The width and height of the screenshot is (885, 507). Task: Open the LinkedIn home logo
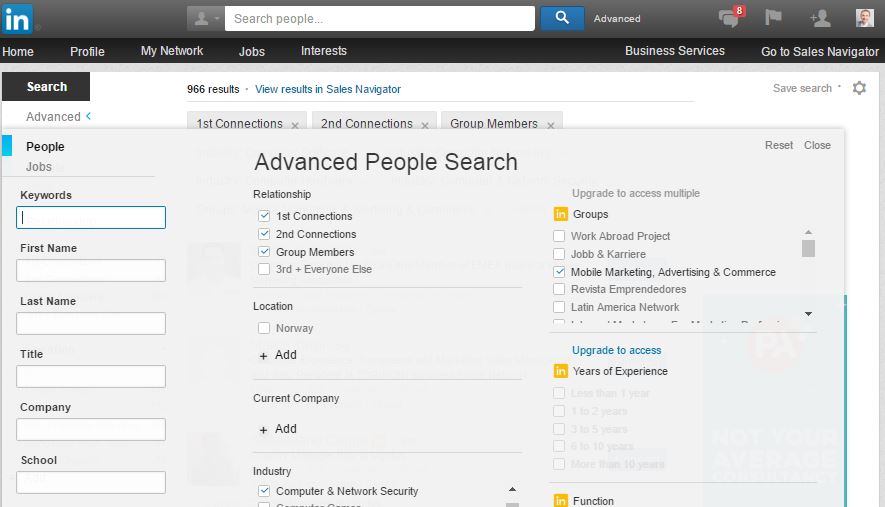coord(17,19)
